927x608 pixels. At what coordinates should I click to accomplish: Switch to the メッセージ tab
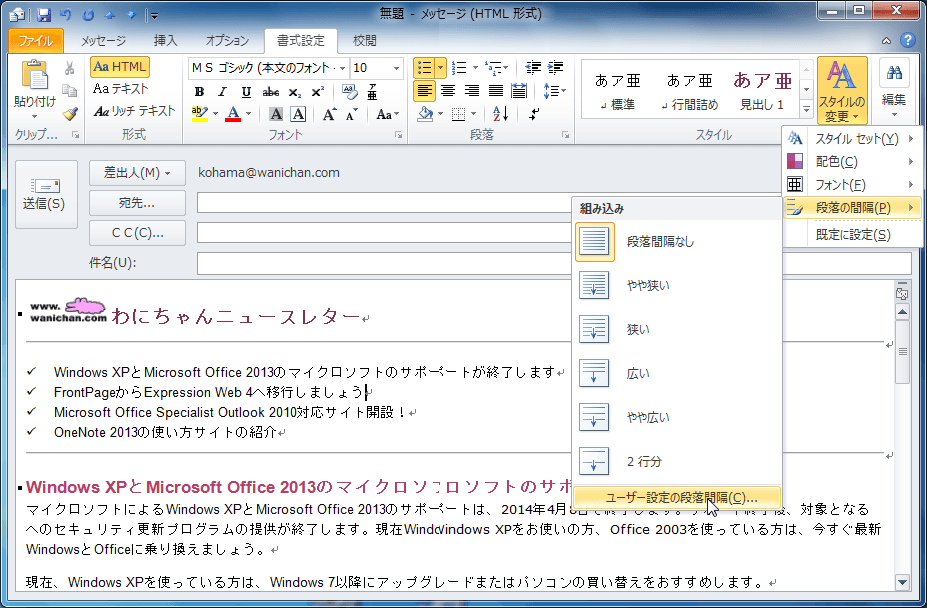pyautogui.click(x=103, y=41)
